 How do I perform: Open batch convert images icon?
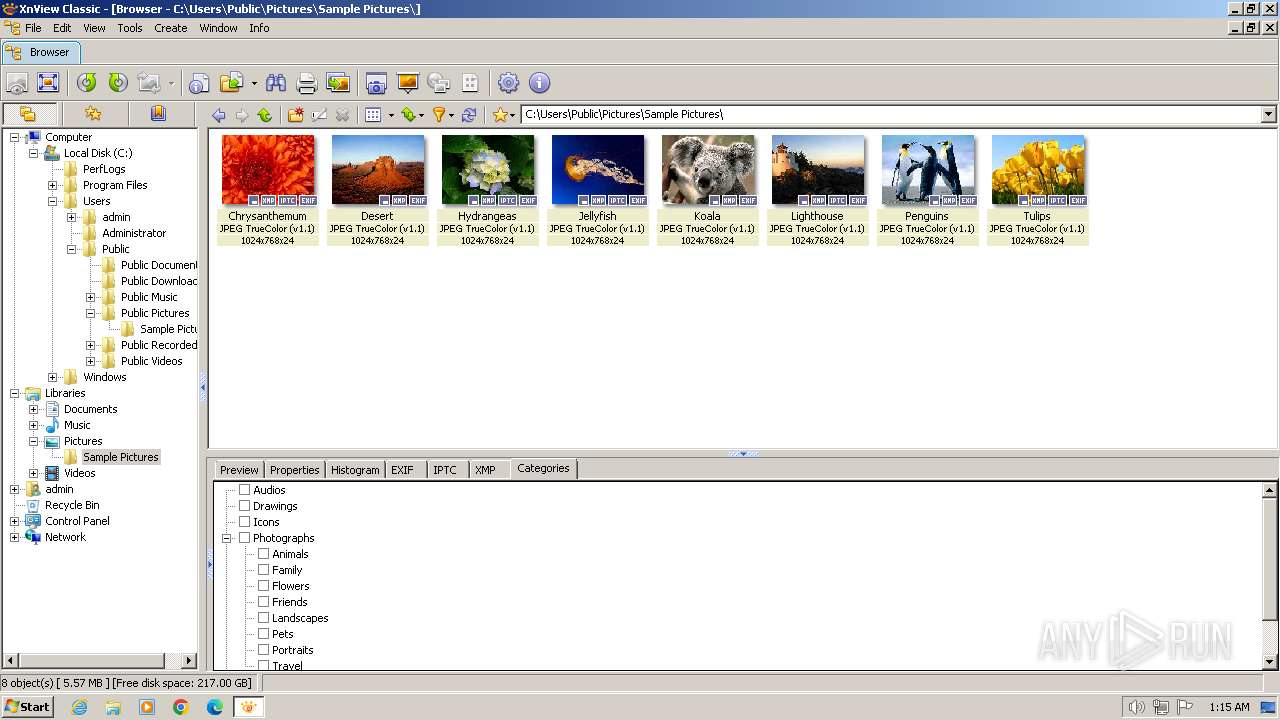(x=338, y=83)
